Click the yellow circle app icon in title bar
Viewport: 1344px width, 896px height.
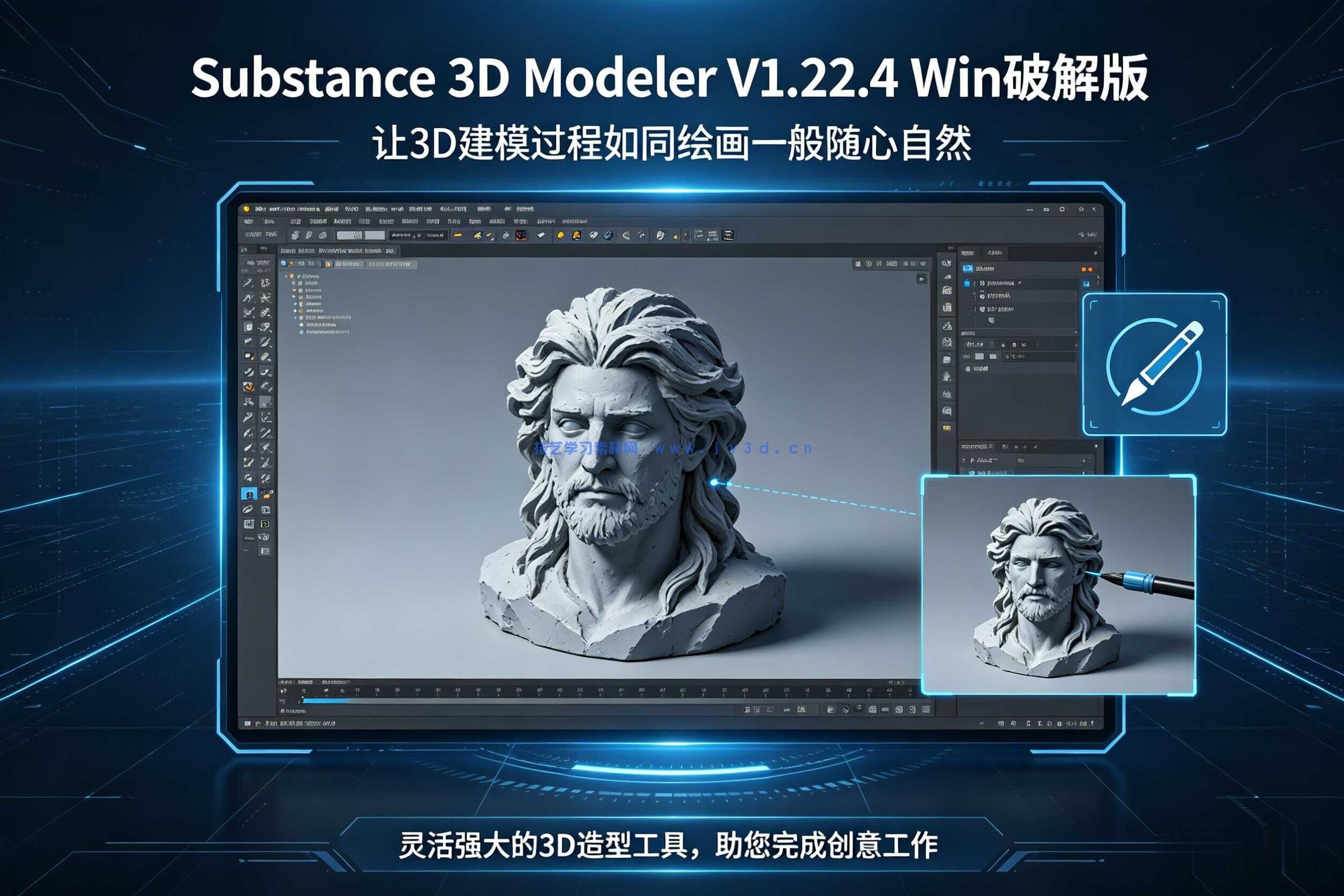click(247, 208)
